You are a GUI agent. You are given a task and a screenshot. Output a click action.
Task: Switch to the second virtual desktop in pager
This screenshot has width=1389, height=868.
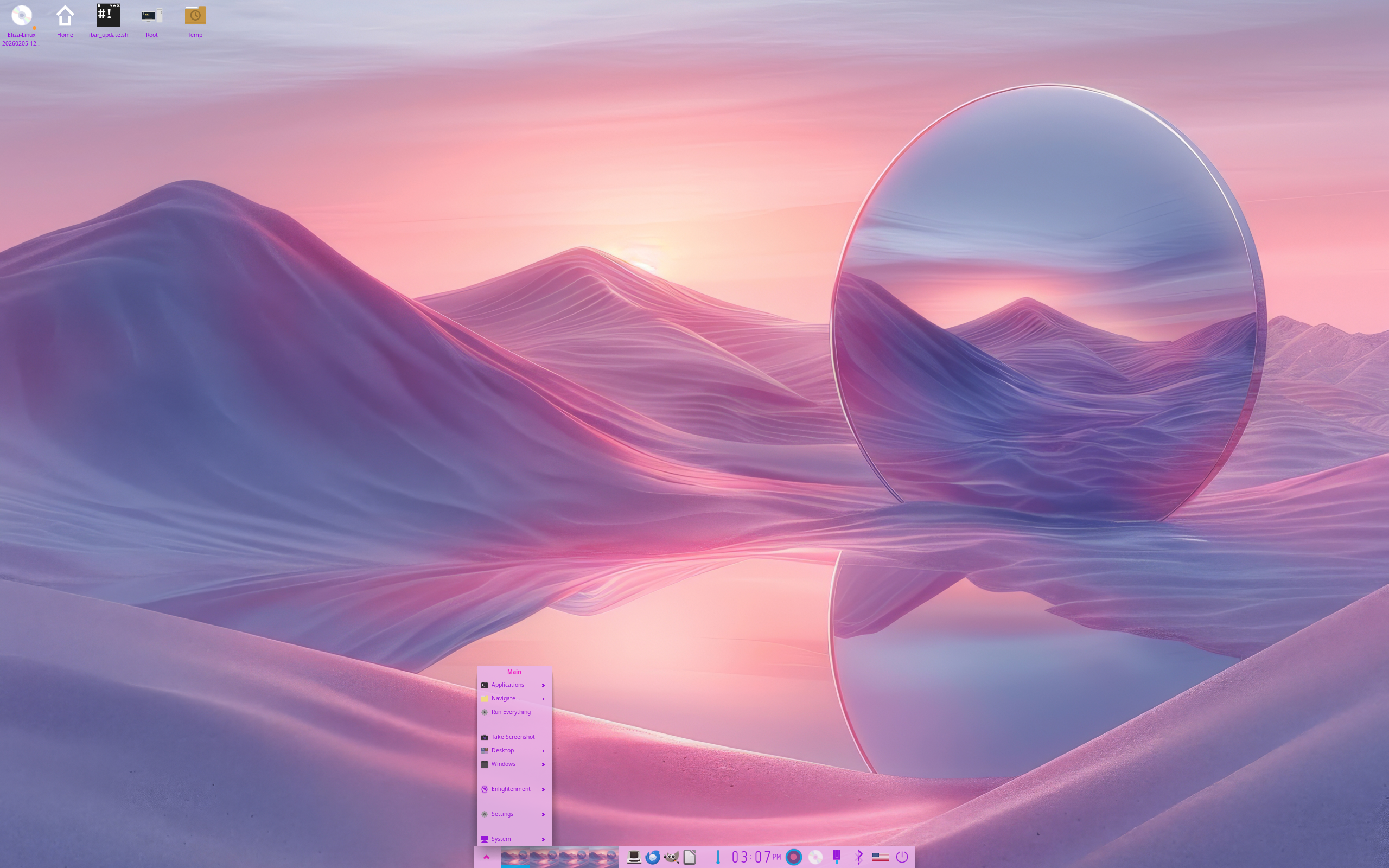click(x=544, y=857)
